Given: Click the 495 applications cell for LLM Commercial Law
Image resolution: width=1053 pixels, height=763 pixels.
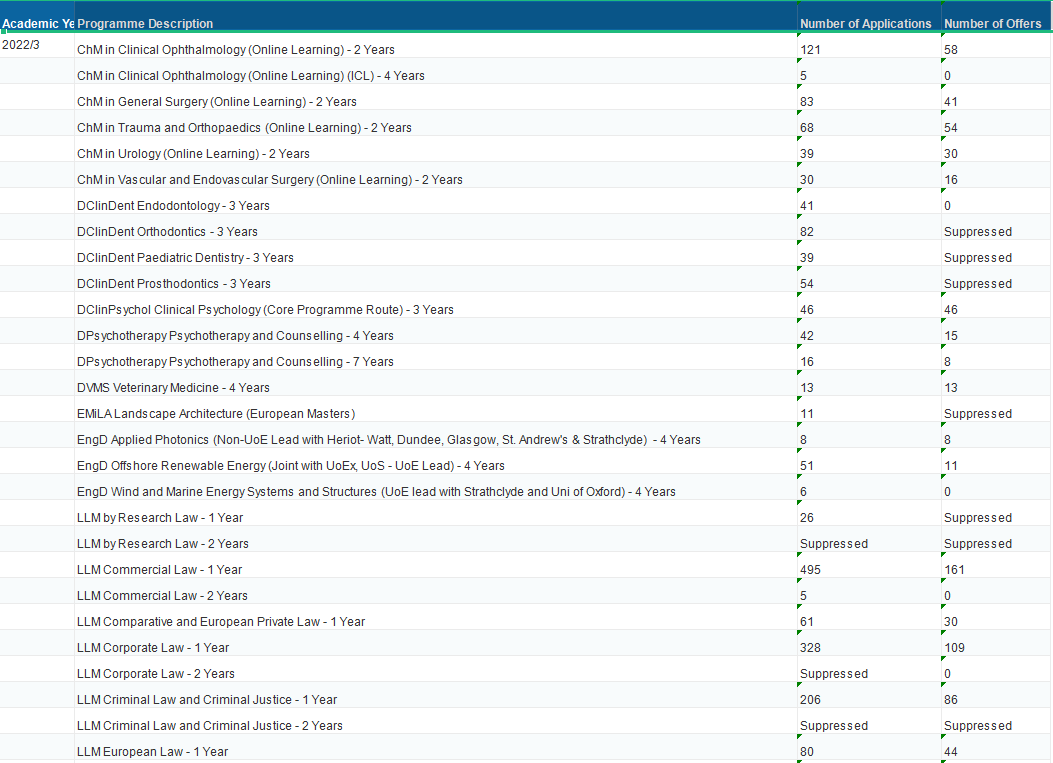Looking at the screenshot, I should tap(814, 570).
